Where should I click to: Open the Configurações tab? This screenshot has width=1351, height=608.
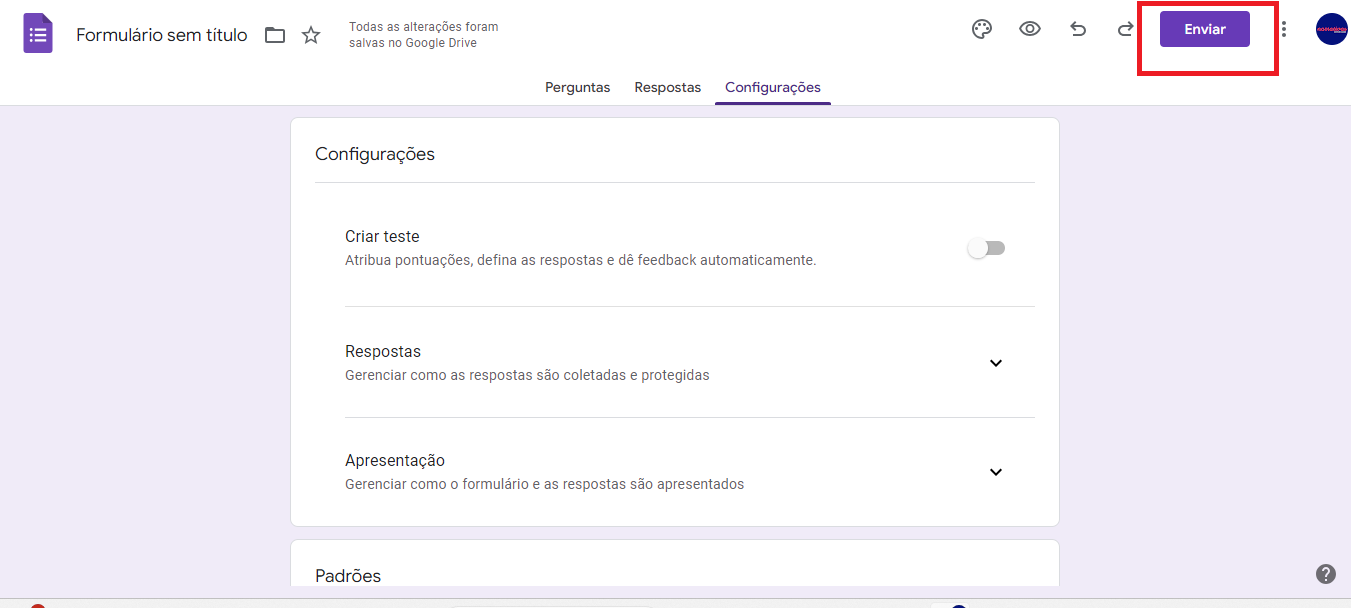(x=772, y=87)
